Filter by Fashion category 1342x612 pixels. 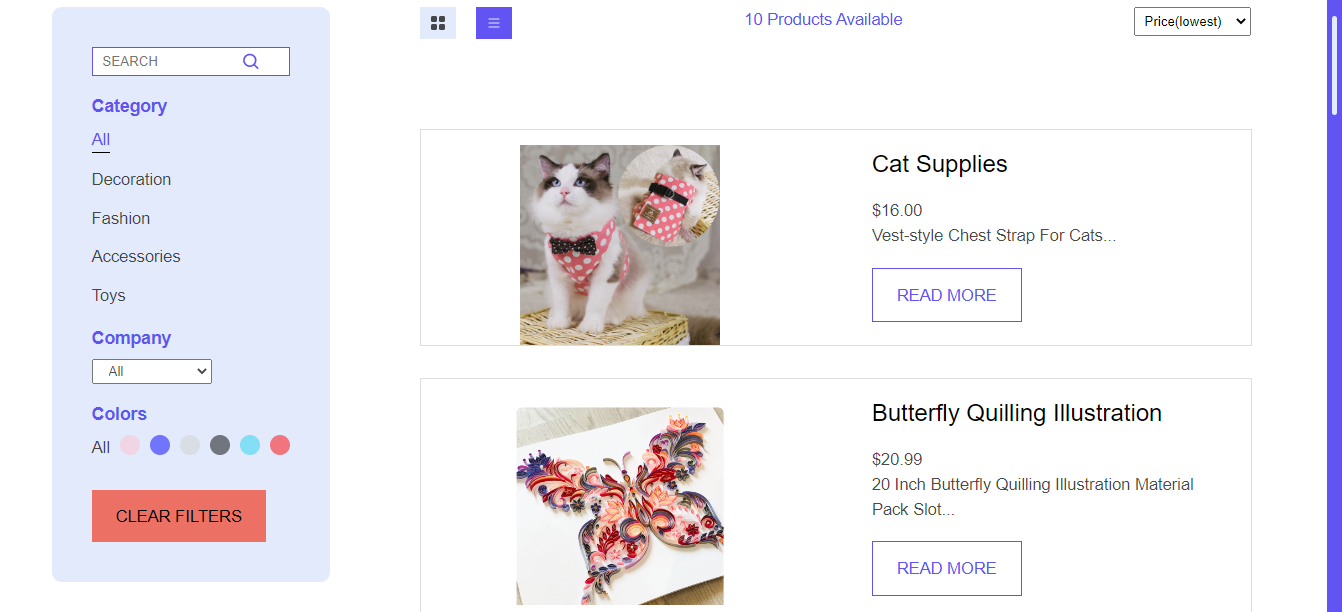pyautogui.click(x=121, y=218)
